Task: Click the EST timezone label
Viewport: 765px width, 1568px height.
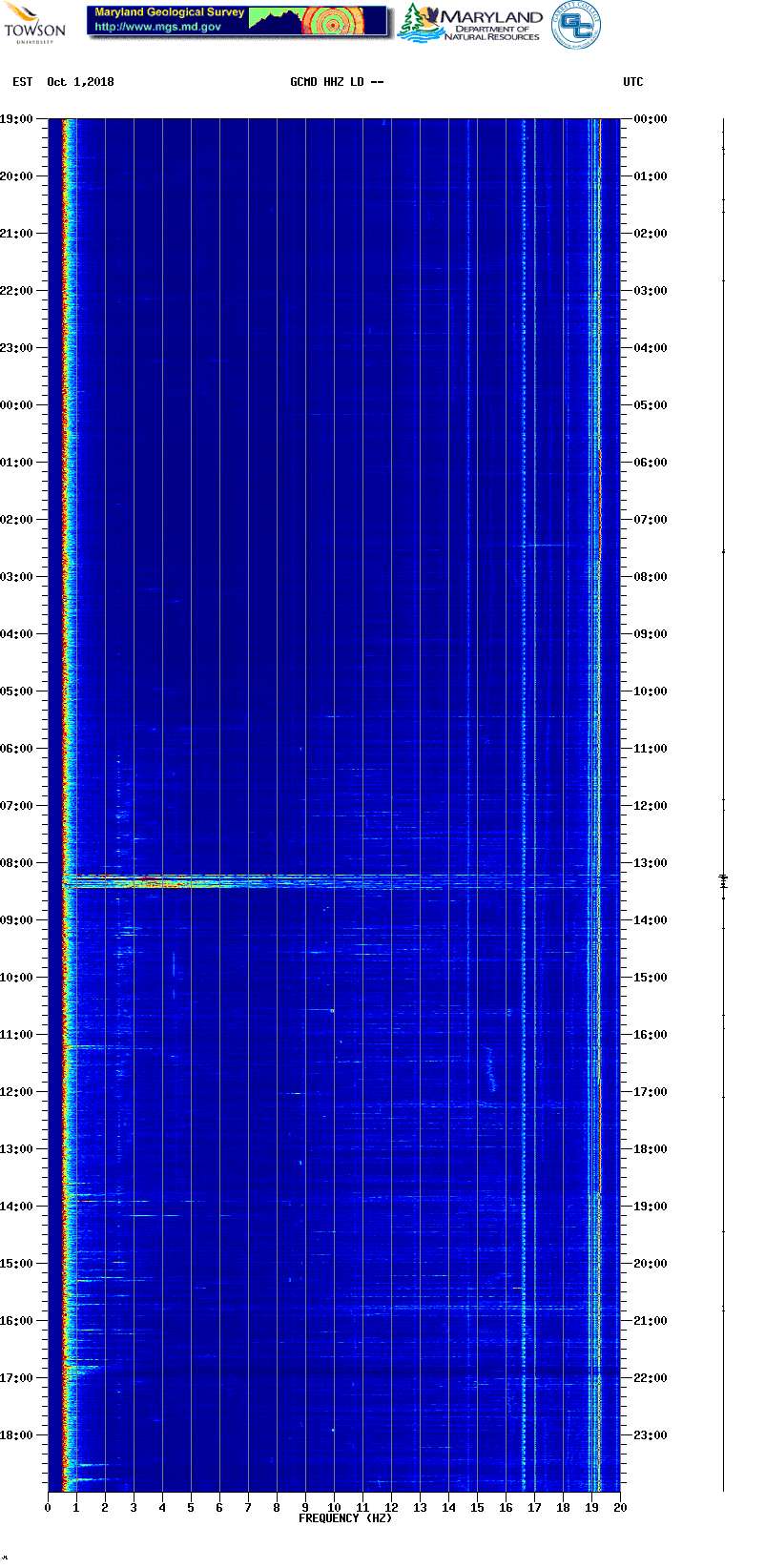Action: tap(22, 82)
